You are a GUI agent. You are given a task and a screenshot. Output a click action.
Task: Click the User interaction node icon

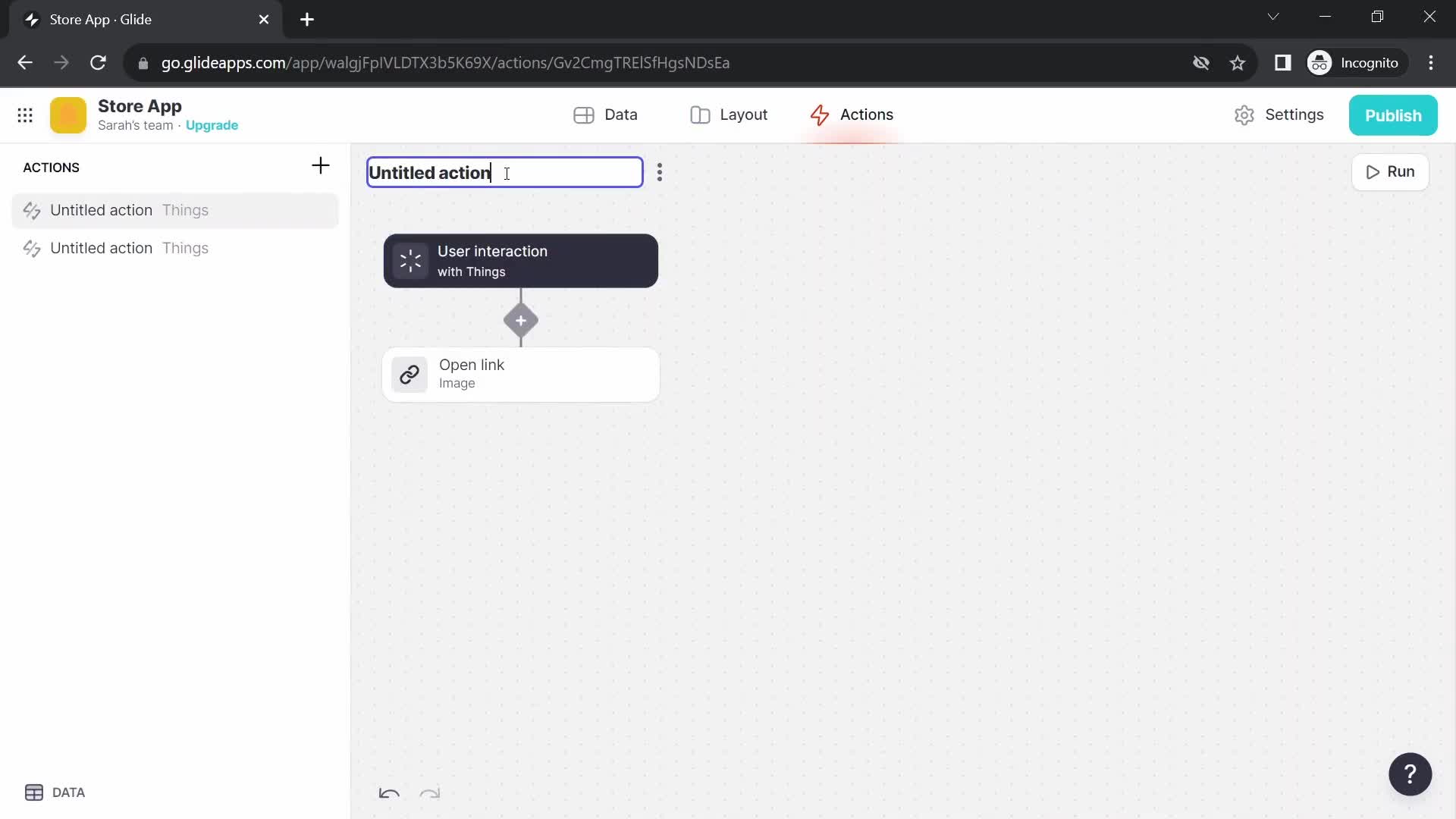coord(410,261)
